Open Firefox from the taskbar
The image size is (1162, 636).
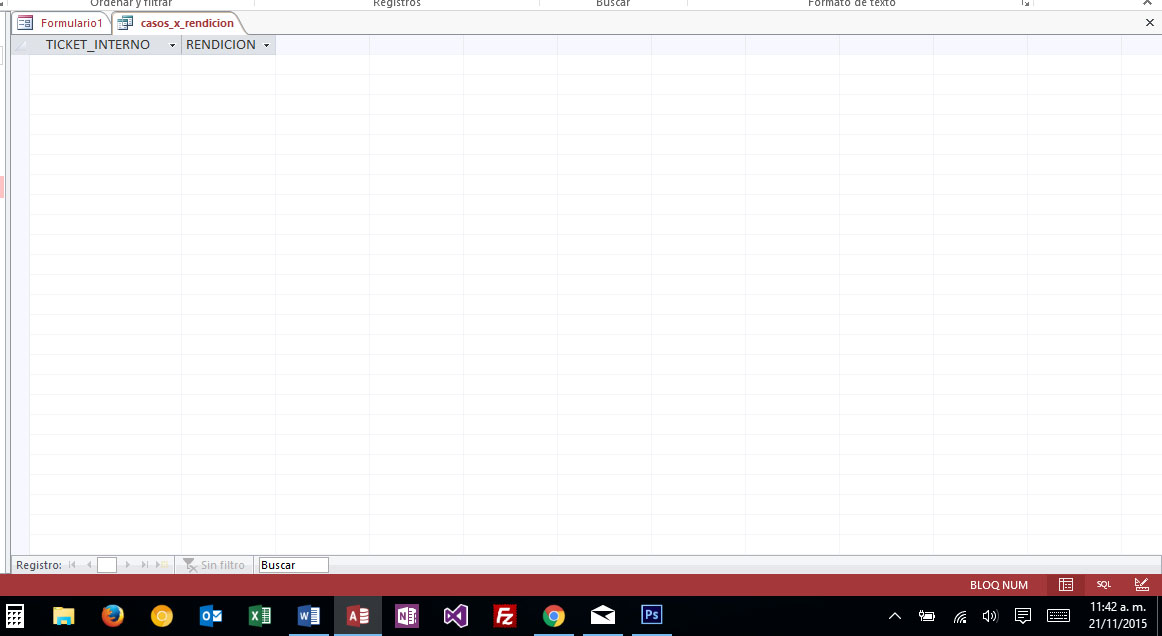[113, 616]
